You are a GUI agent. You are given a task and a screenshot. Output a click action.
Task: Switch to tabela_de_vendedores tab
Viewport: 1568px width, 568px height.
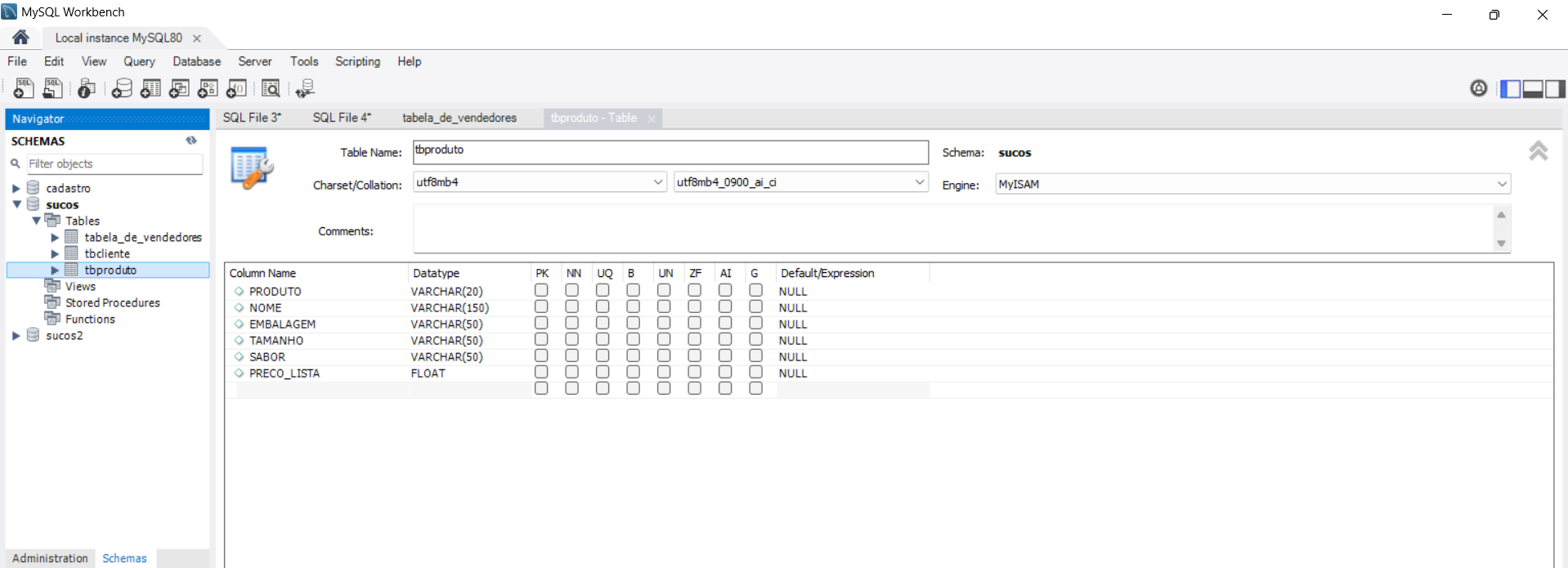coord(459,118)
